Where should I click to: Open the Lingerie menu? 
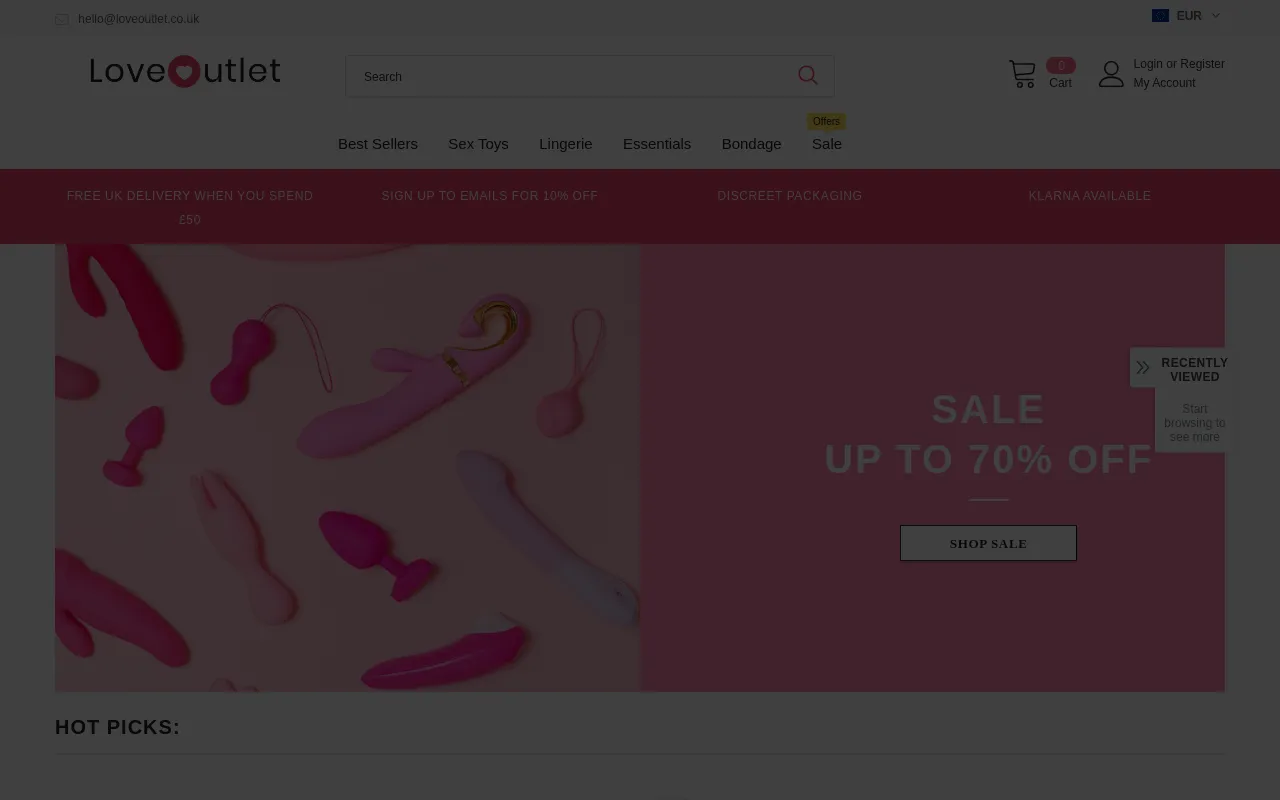(x=566, y=144)
